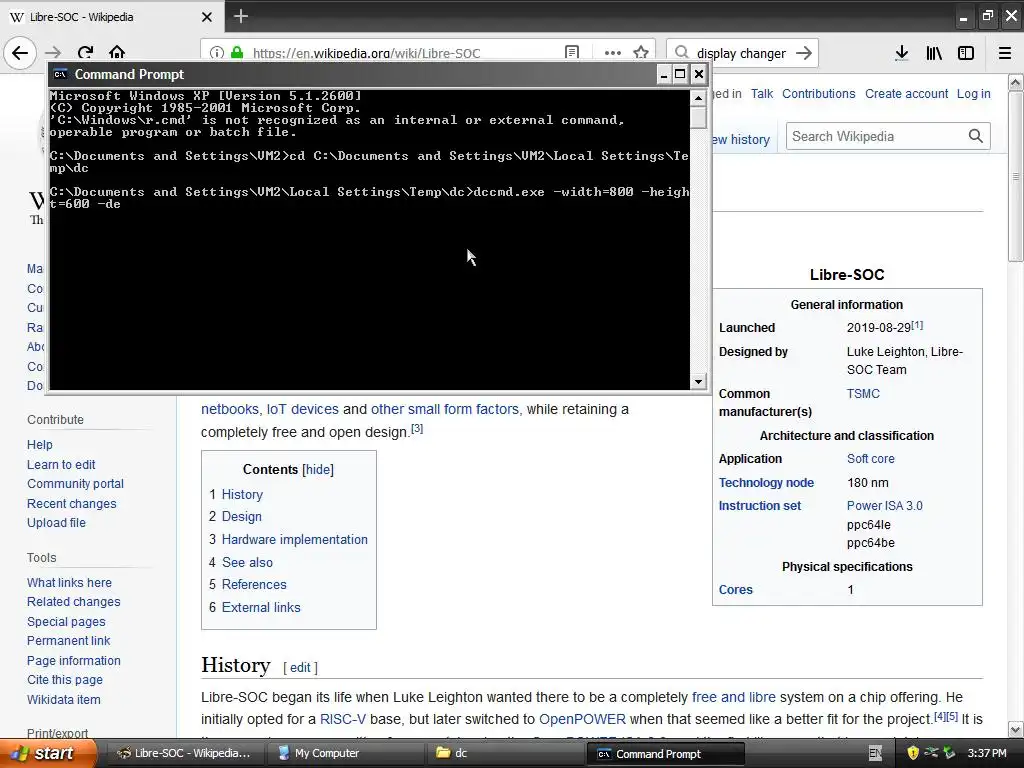Image resolution: width=1024 pixels, height=768 pixels.
Task: Click the browser forward arrow
Action: tap(53, 53)
